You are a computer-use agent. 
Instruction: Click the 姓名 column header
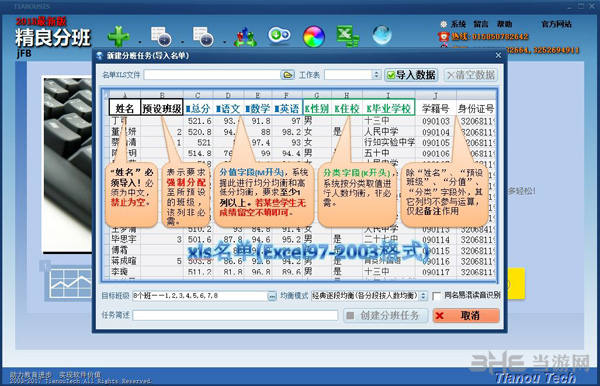point(125,108)
